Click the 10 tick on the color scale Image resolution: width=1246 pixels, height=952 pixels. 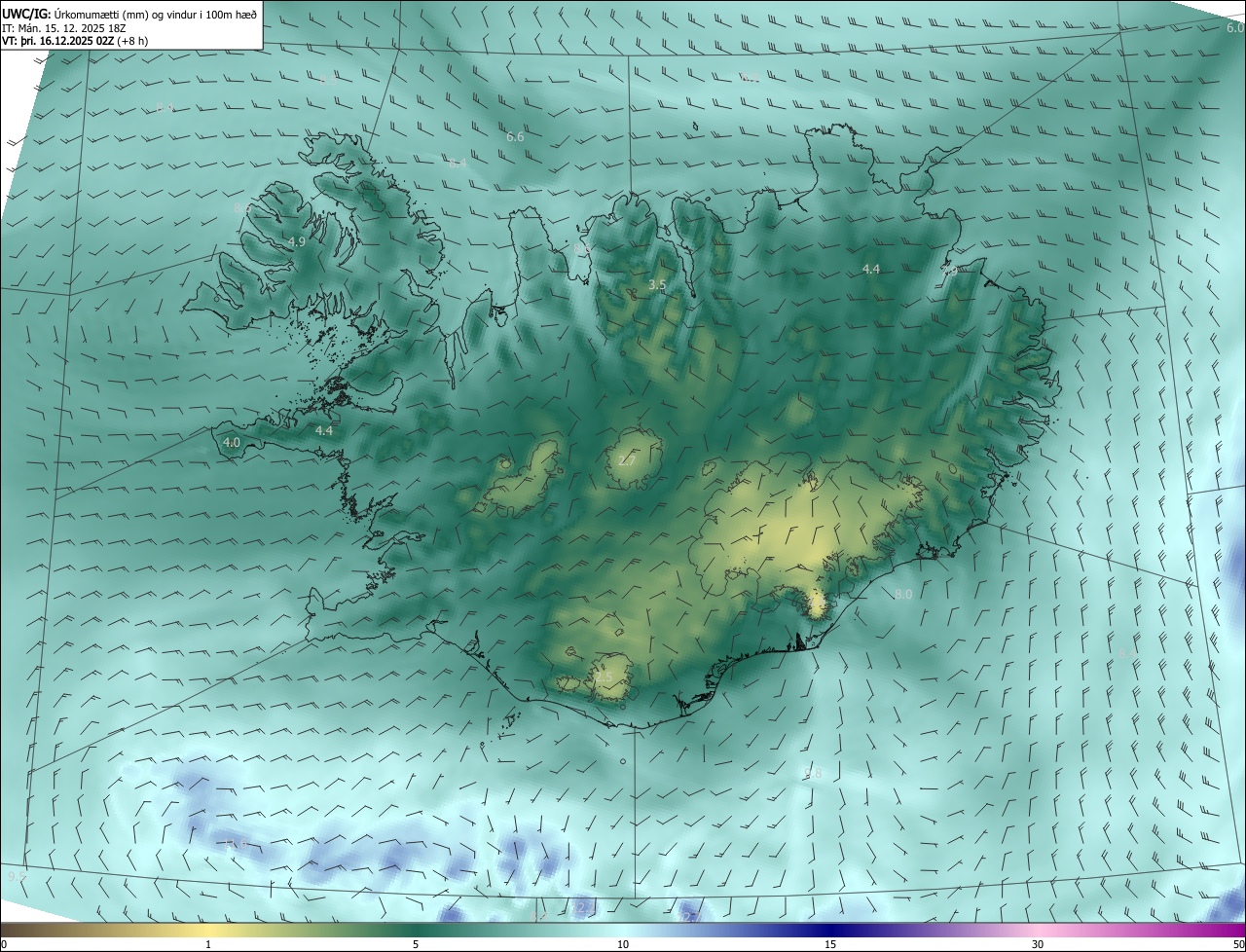point(623,944)
